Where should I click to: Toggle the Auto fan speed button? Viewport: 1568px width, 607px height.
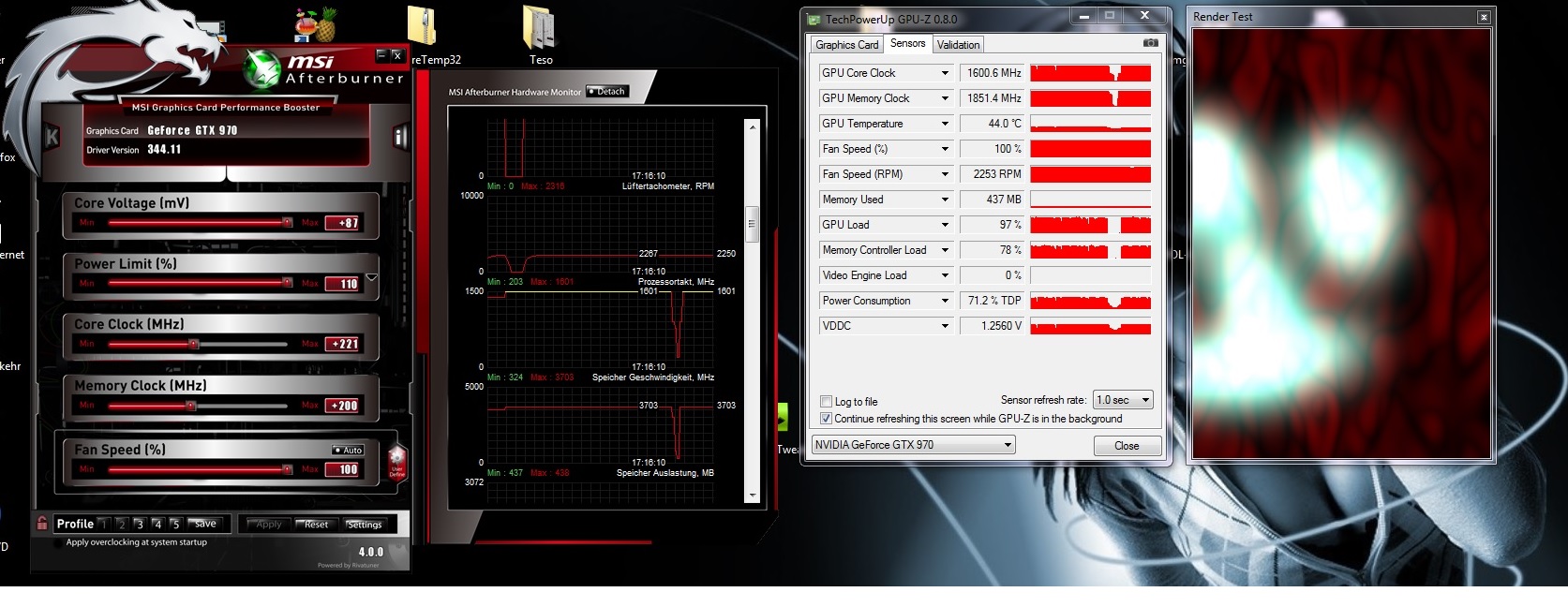coord(349,451)
